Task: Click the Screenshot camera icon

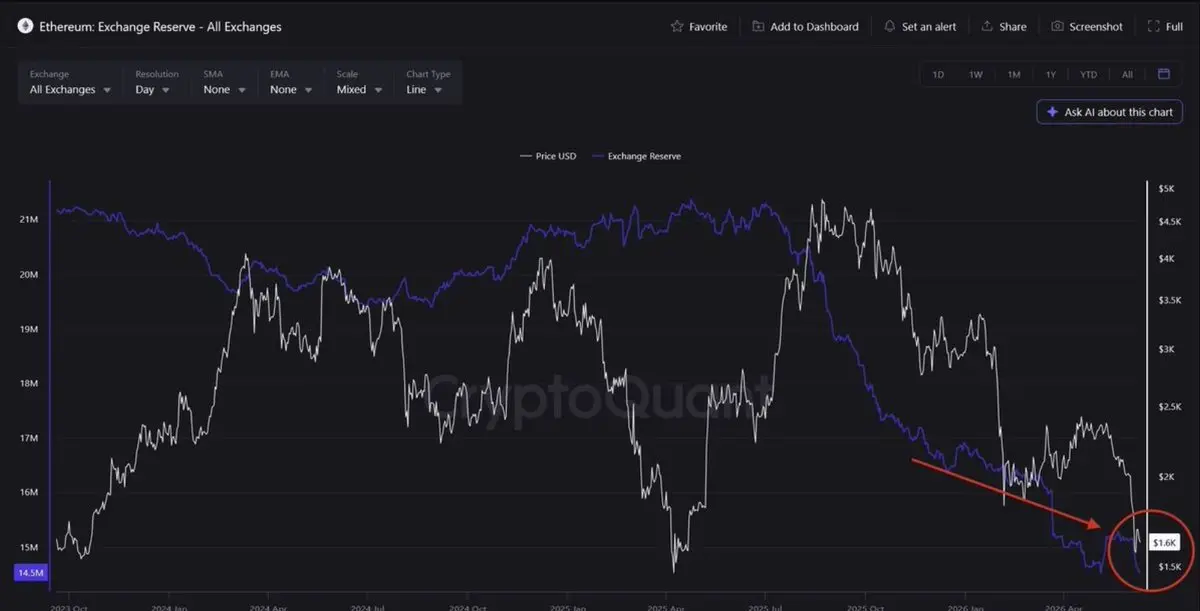Action: [x=1057, y=26]
